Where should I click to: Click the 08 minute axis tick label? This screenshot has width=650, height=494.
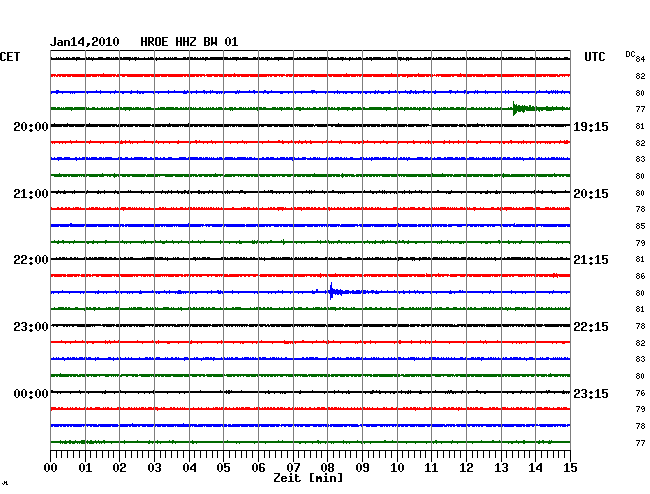point(327,467)
